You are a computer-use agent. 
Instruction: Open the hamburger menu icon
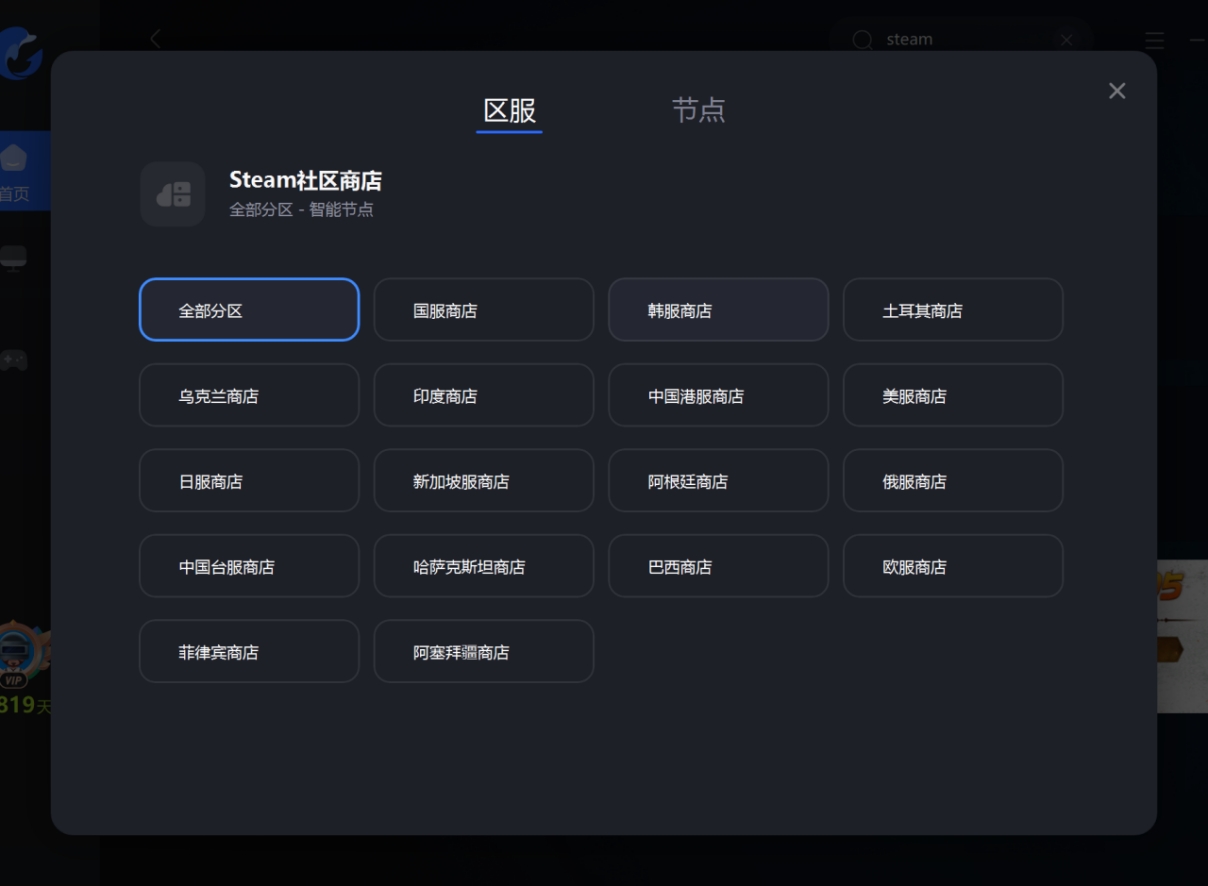[x=1154, y=39]
